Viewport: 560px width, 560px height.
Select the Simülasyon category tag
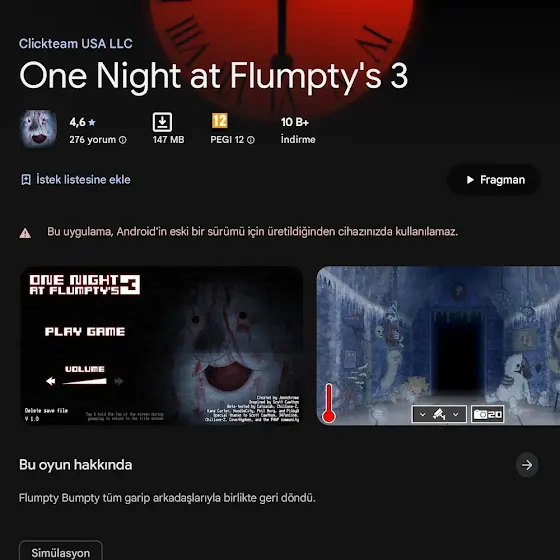[x=61, y=552]
